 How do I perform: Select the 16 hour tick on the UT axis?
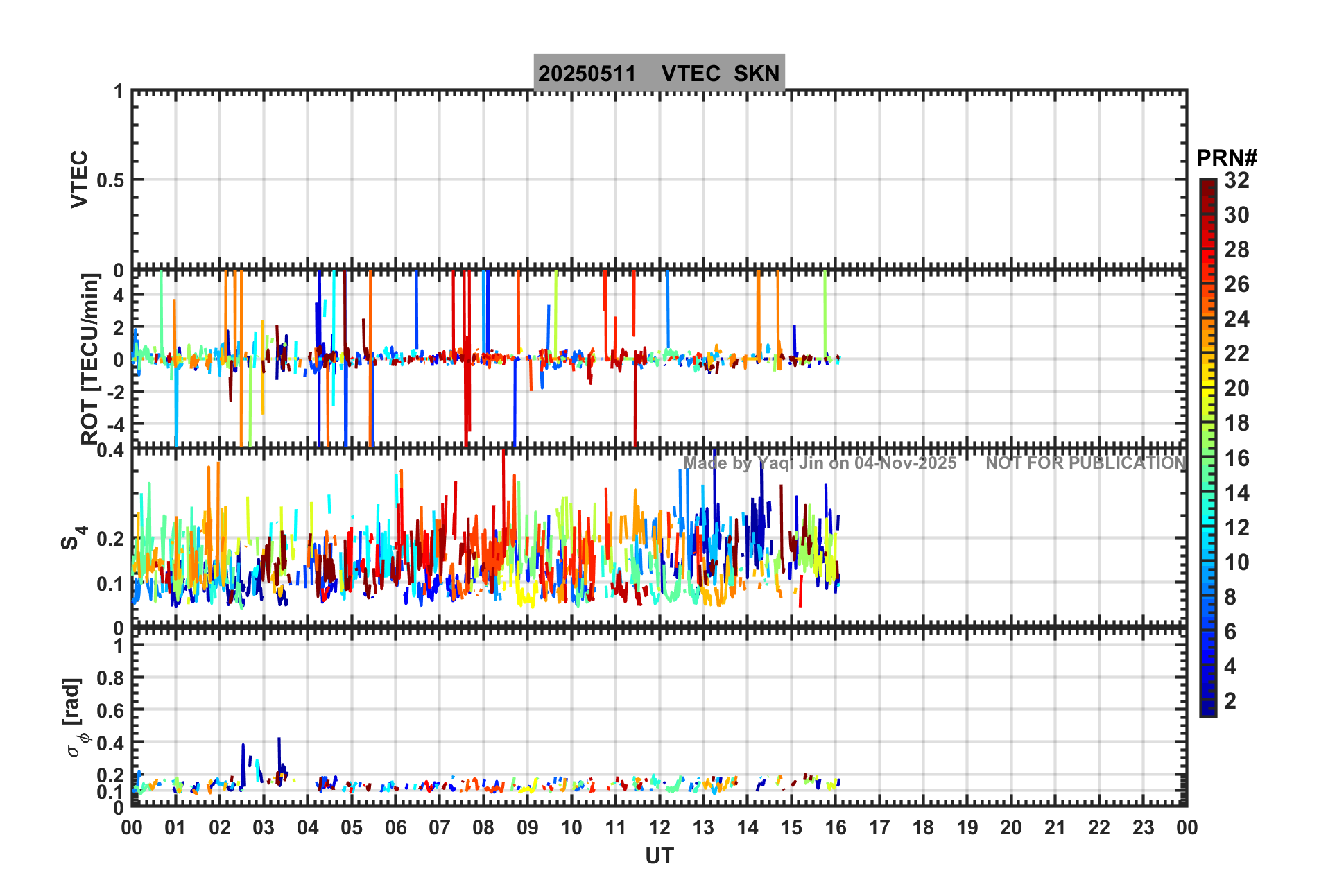pos(836,827)
